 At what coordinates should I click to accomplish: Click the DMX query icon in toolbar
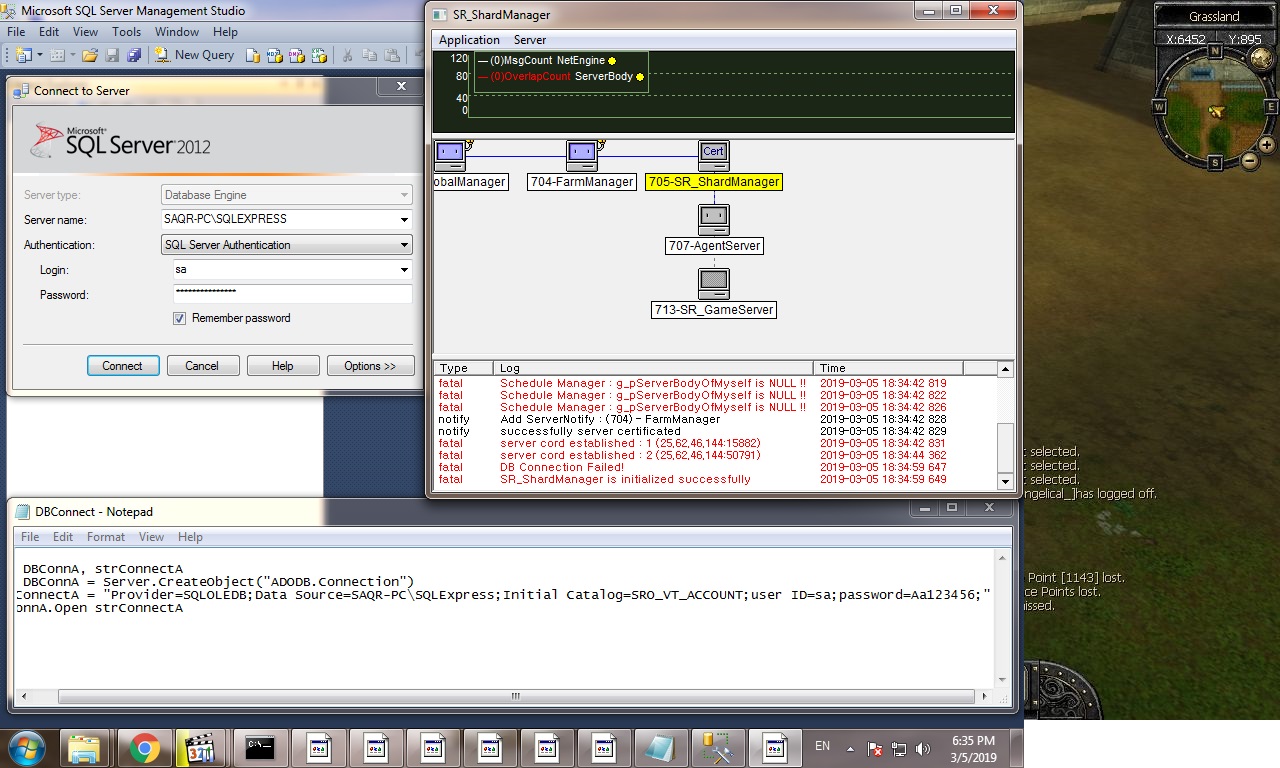pos(296,55)
